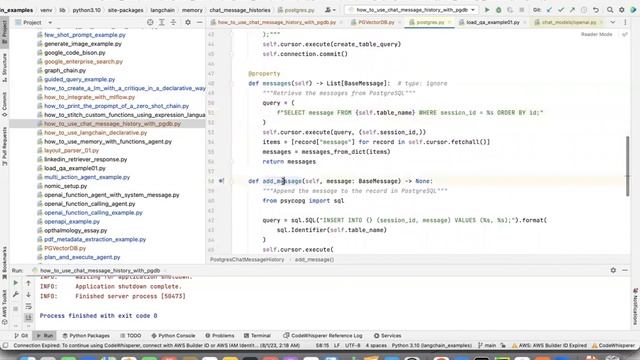Open the Git tool window tab
The height and width of the screenshot is (360, 640).
[21, 336]
